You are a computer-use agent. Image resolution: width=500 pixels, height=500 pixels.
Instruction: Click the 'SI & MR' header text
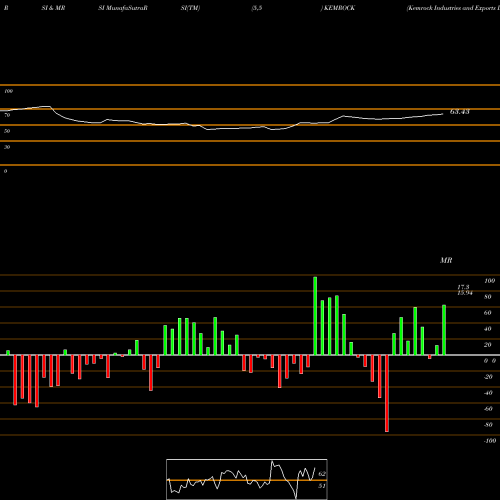(x=53, y=8)
